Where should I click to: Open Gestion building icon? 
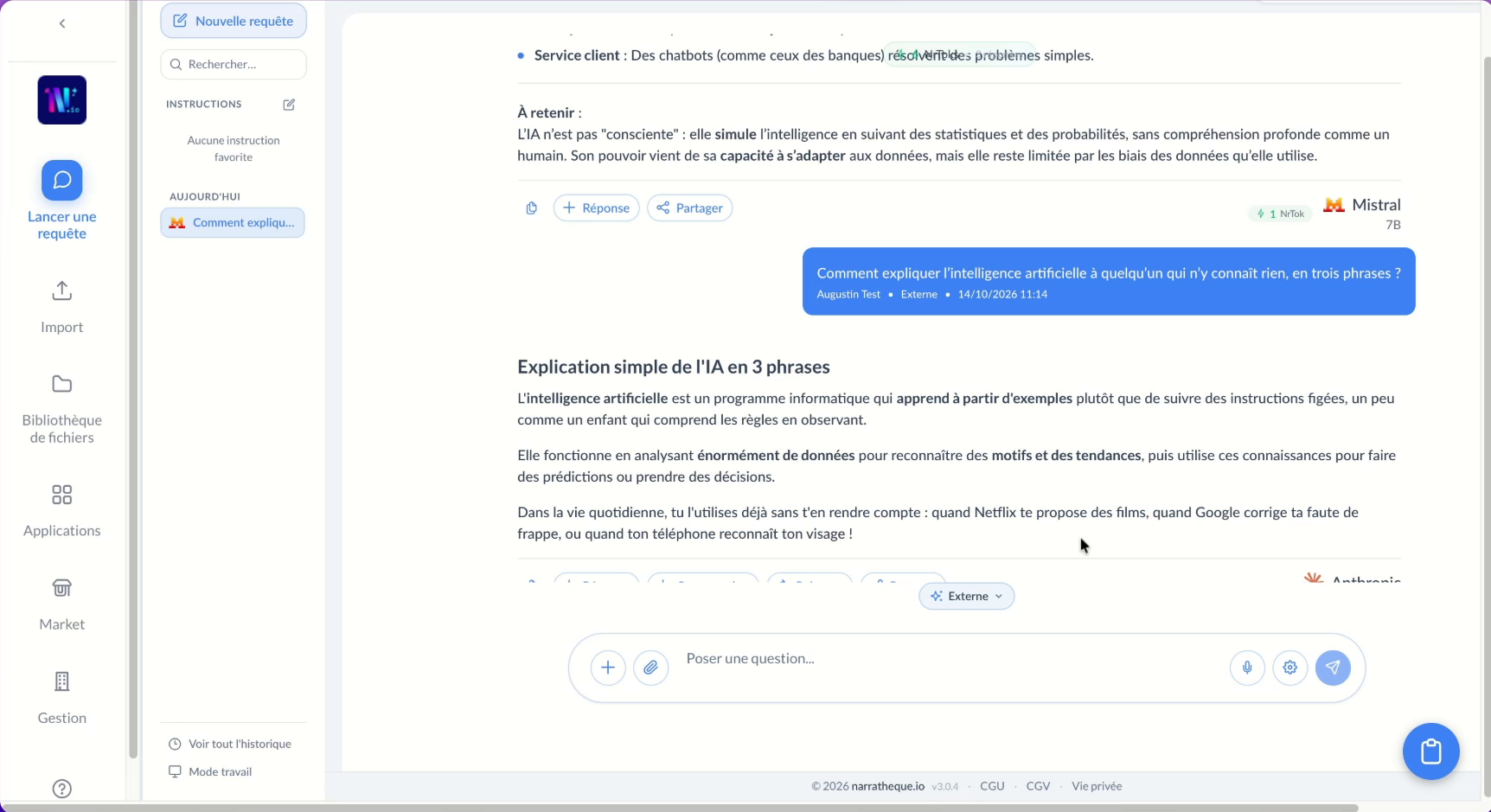tap(62, 698)
